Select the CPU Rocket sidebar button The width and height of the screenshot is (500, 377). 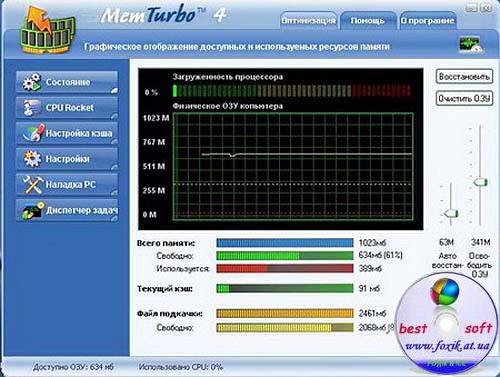pos(67,108)
